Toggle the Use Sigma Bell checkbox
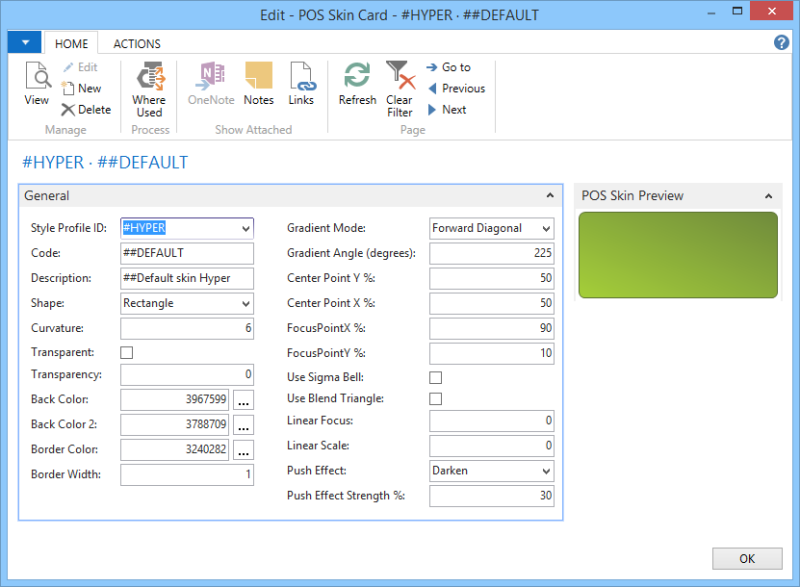This screenshot has height=587, width=800. (436, 377)
